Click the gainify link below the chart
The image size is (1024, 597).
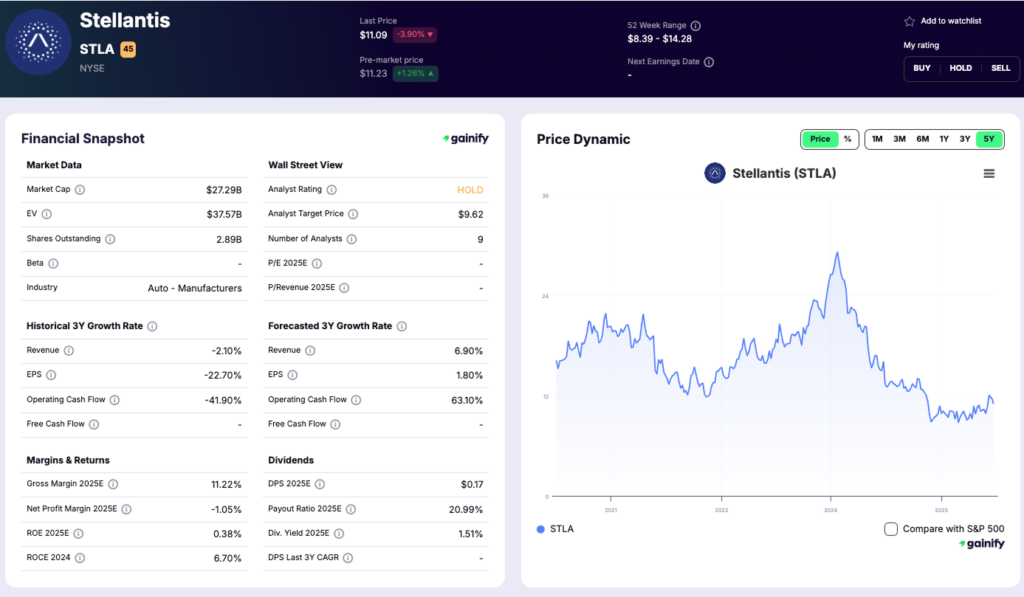(982, 543)
